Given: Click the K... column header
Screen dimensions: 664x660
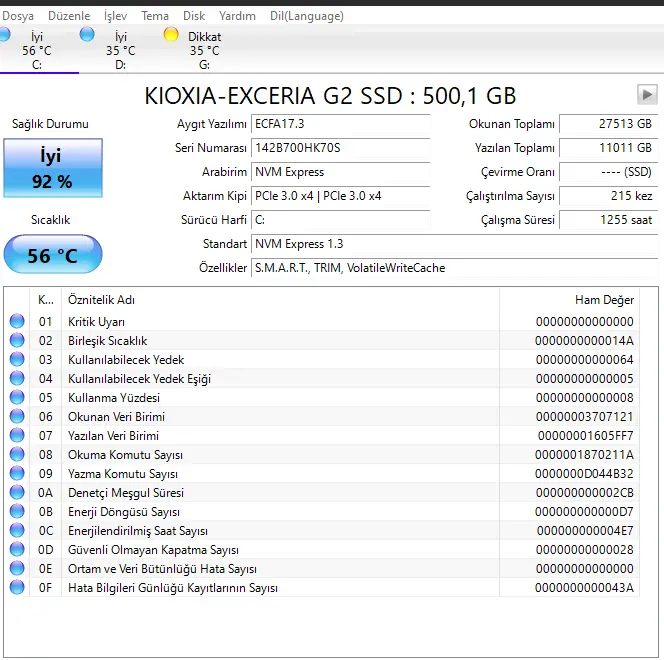Looking at the screenshot, I should (x=46, y=300).
